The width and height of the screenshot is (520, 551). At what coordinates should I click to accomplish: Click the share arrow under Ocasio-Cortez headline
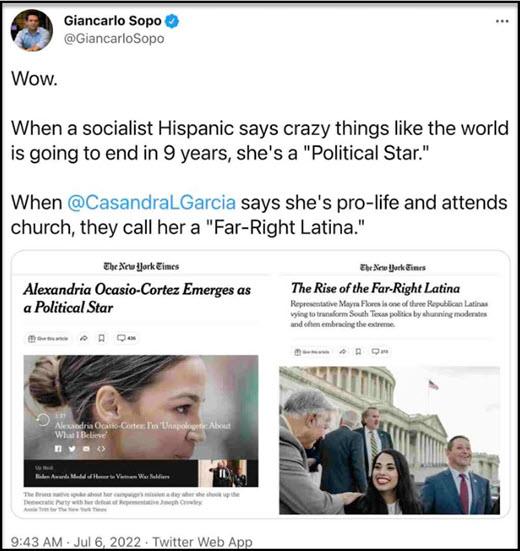(x=84, y=338)
